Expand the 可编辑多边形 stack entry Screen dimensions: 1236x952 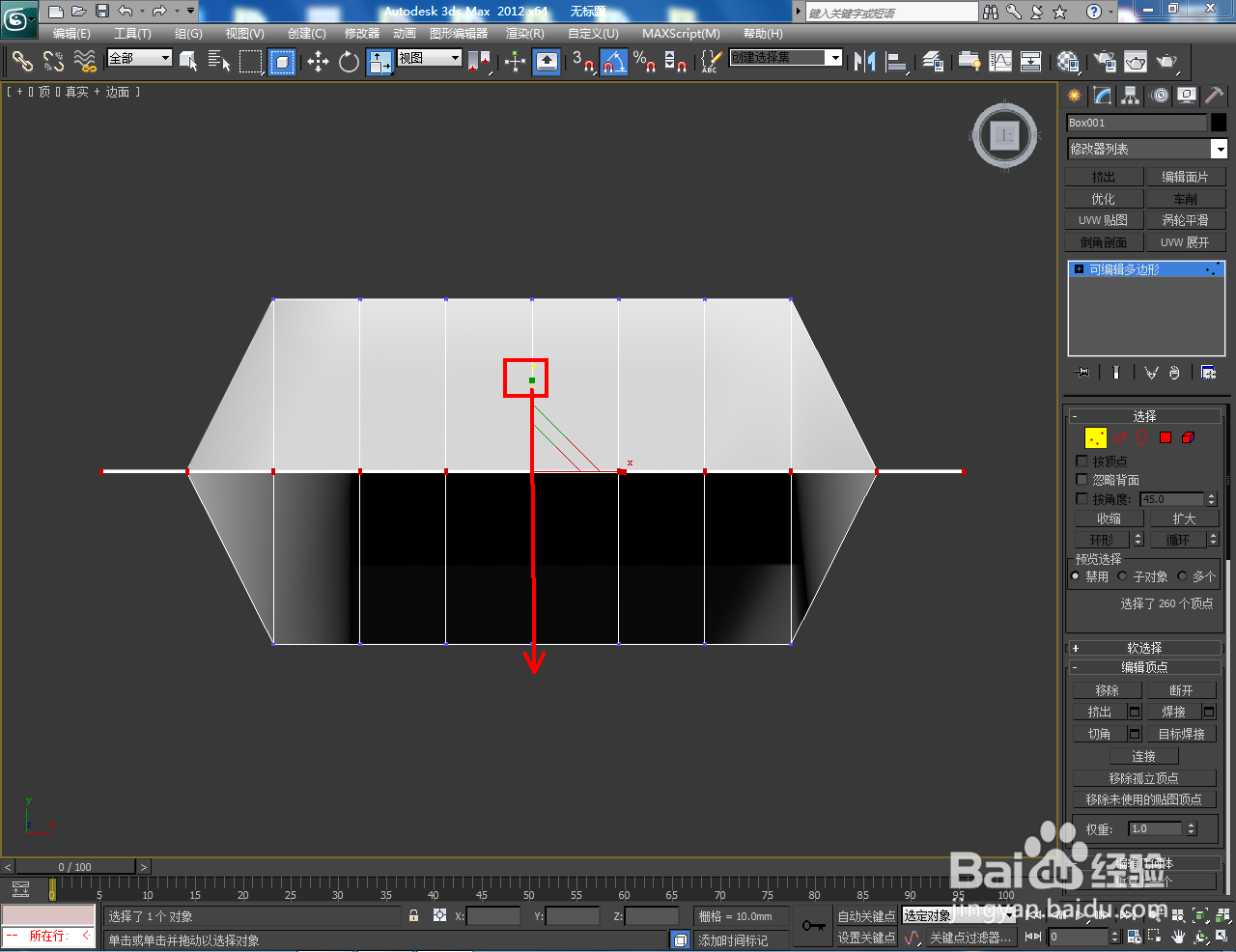(x=1079, y=269)
